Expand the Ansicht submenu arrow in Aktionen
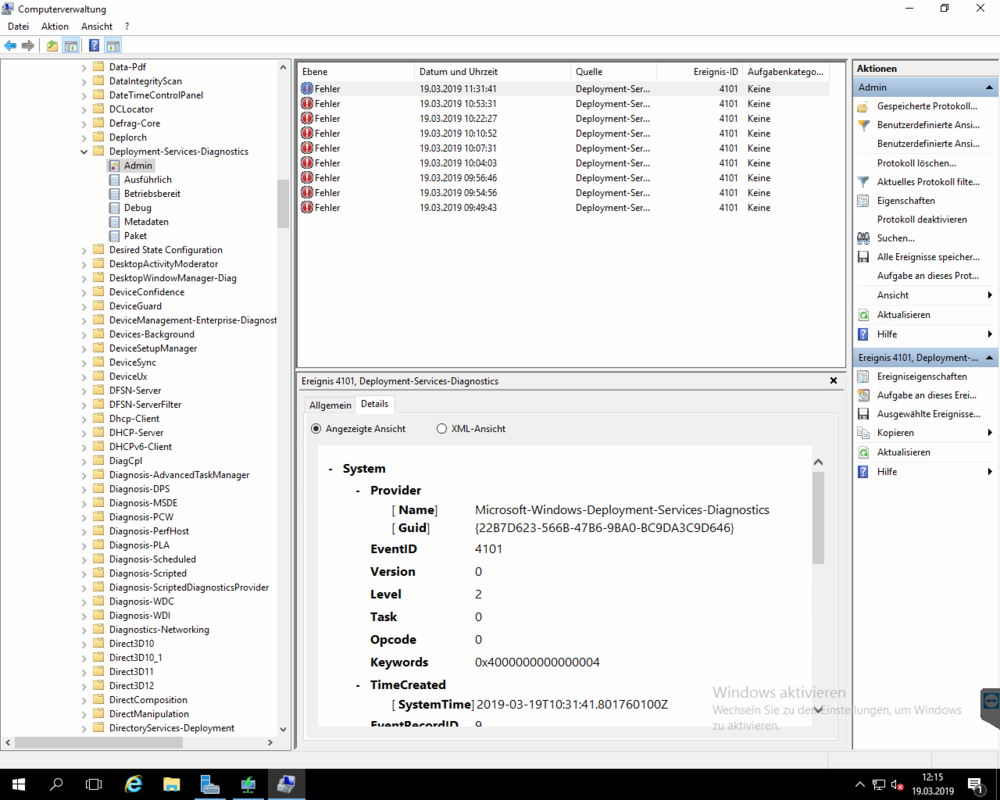The height and width of the screenshot is (800, 1000). coord(990,295)
